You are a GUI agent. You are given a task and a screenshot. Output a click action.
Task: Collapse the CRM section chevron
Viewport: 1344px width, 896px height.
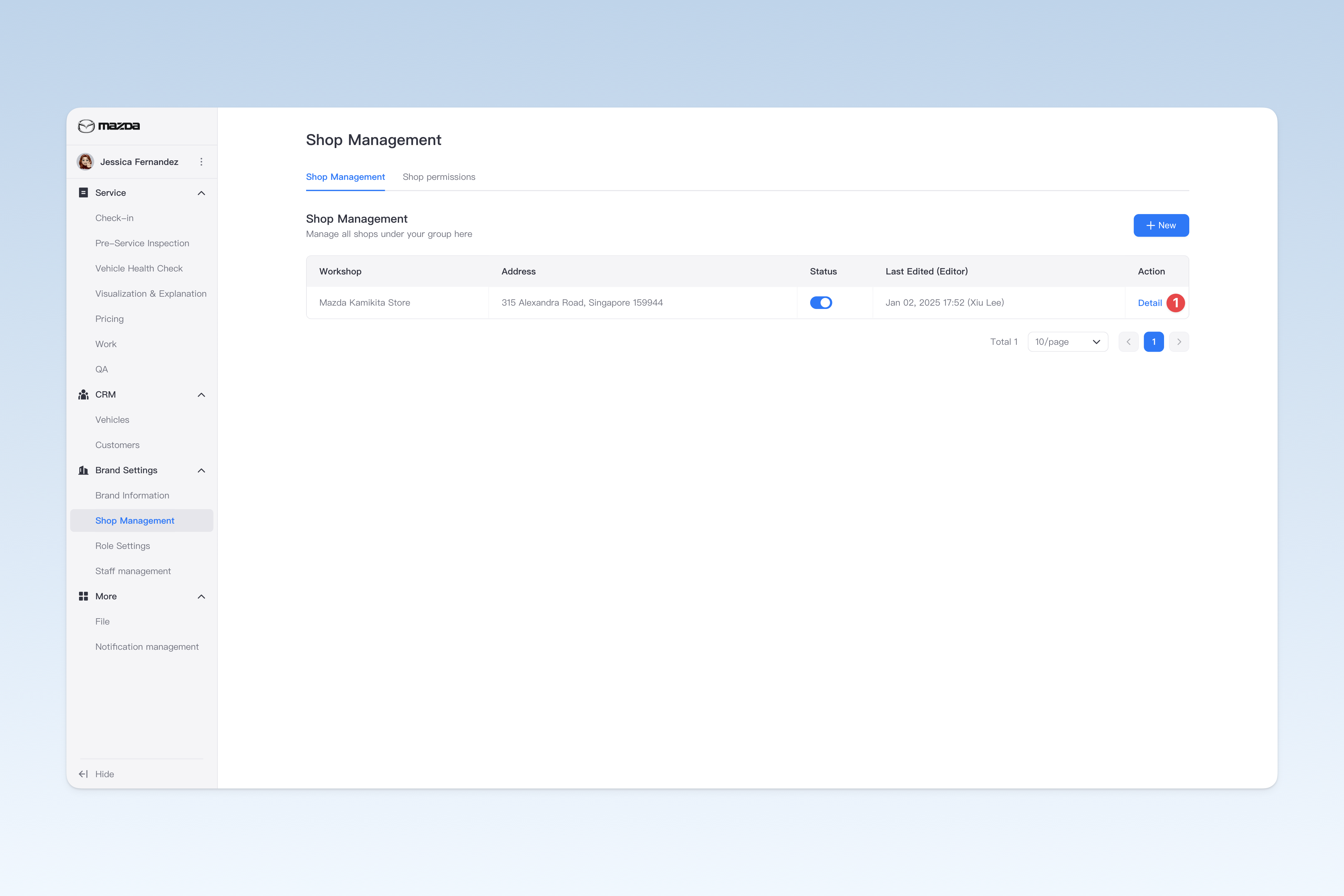201,395
